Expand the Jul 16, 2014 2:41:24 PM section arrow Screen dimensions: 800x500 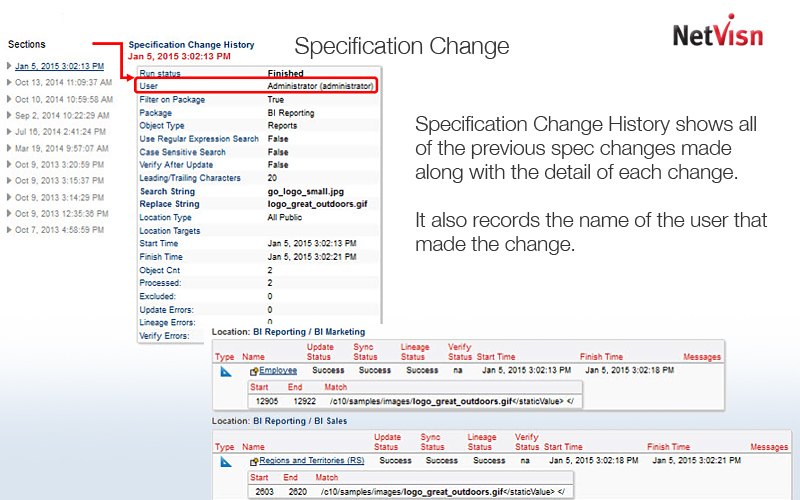tap(9, 132)
